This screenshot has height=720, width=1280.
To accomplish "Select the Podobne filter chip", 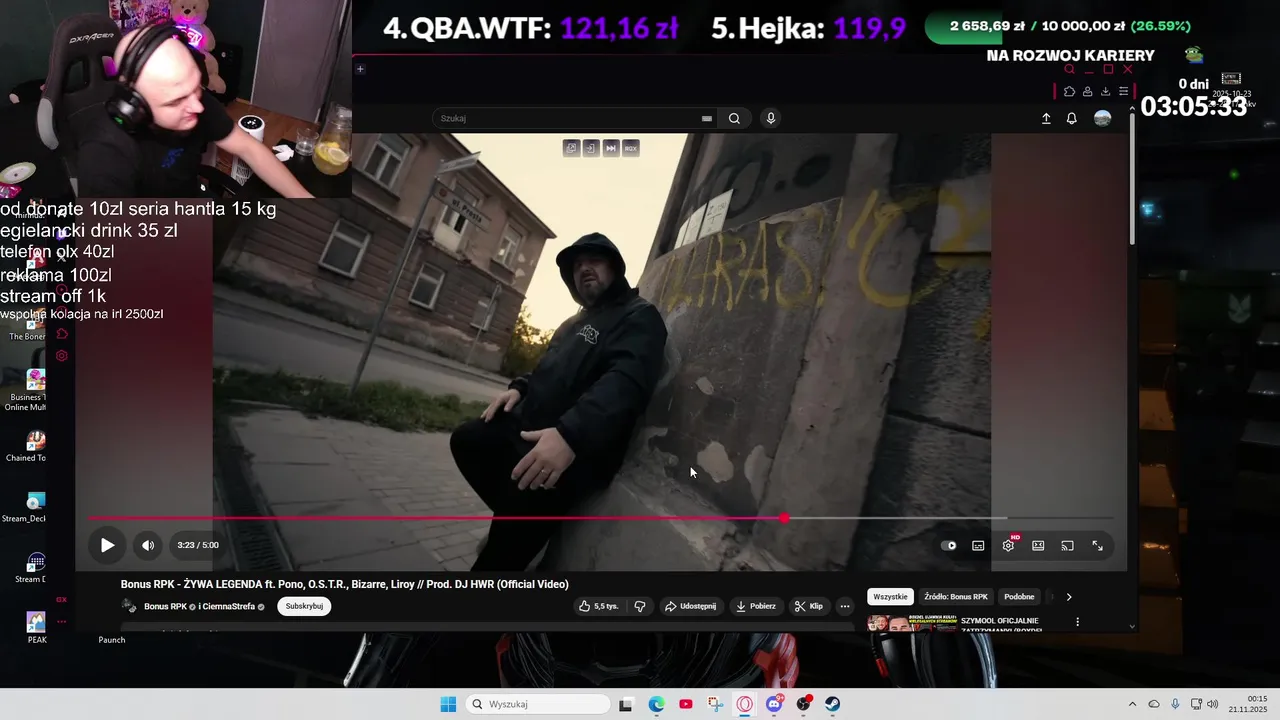I will coord(1019,597).
